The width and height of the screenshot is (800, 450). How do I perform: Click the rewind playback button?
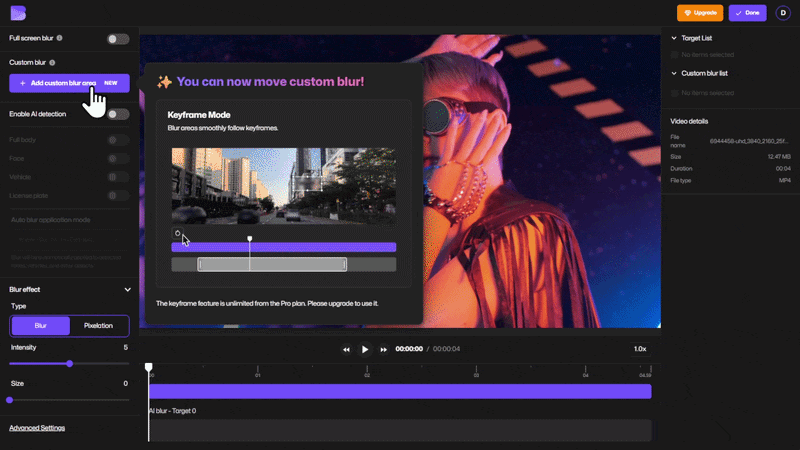tap(346, 349)
